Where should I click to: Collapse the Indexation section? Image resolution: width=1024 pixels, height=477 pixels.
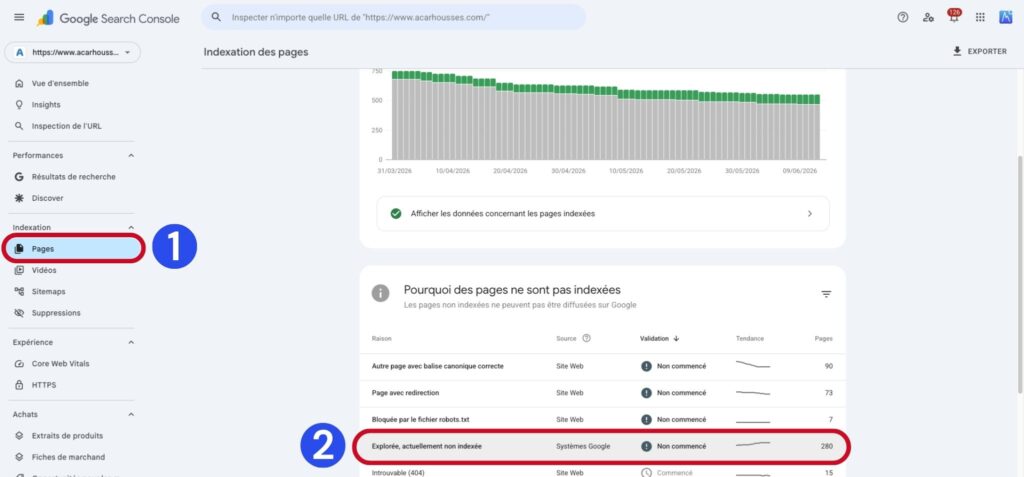pyautogui.click(x=131, y=227)
